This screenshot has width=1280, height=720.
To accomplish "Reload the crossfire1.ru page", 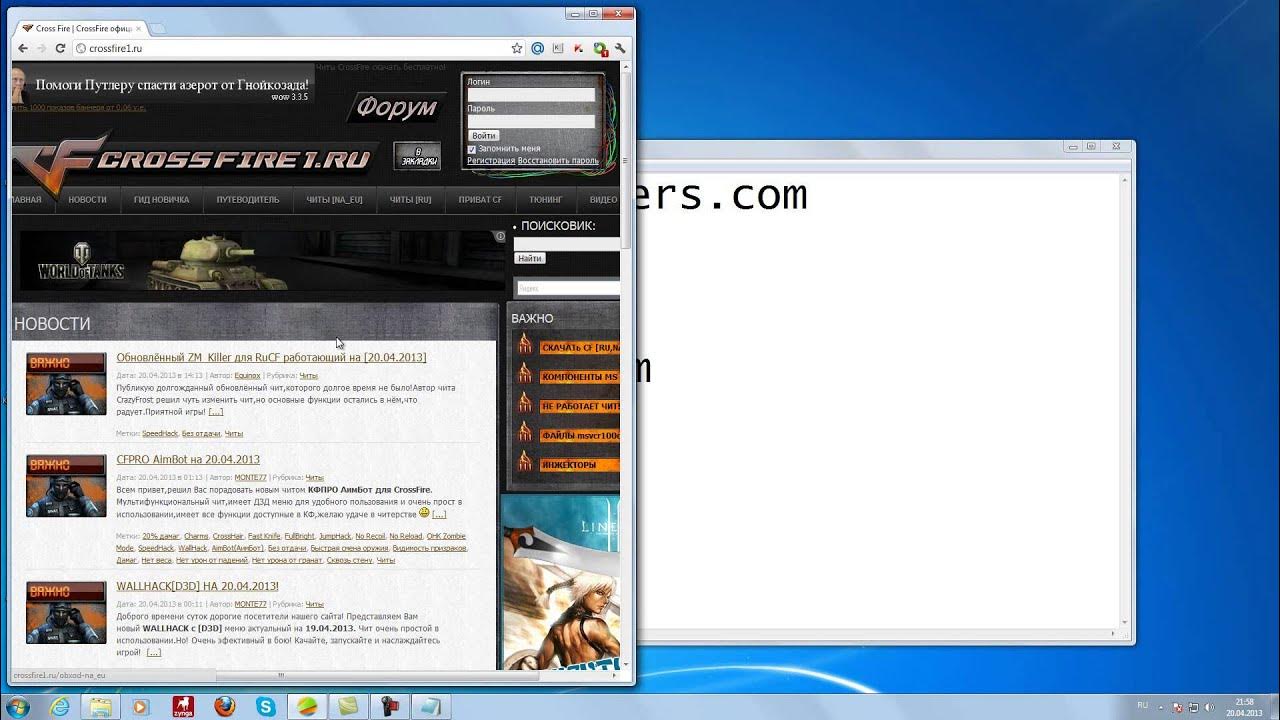I will (60, 48).
